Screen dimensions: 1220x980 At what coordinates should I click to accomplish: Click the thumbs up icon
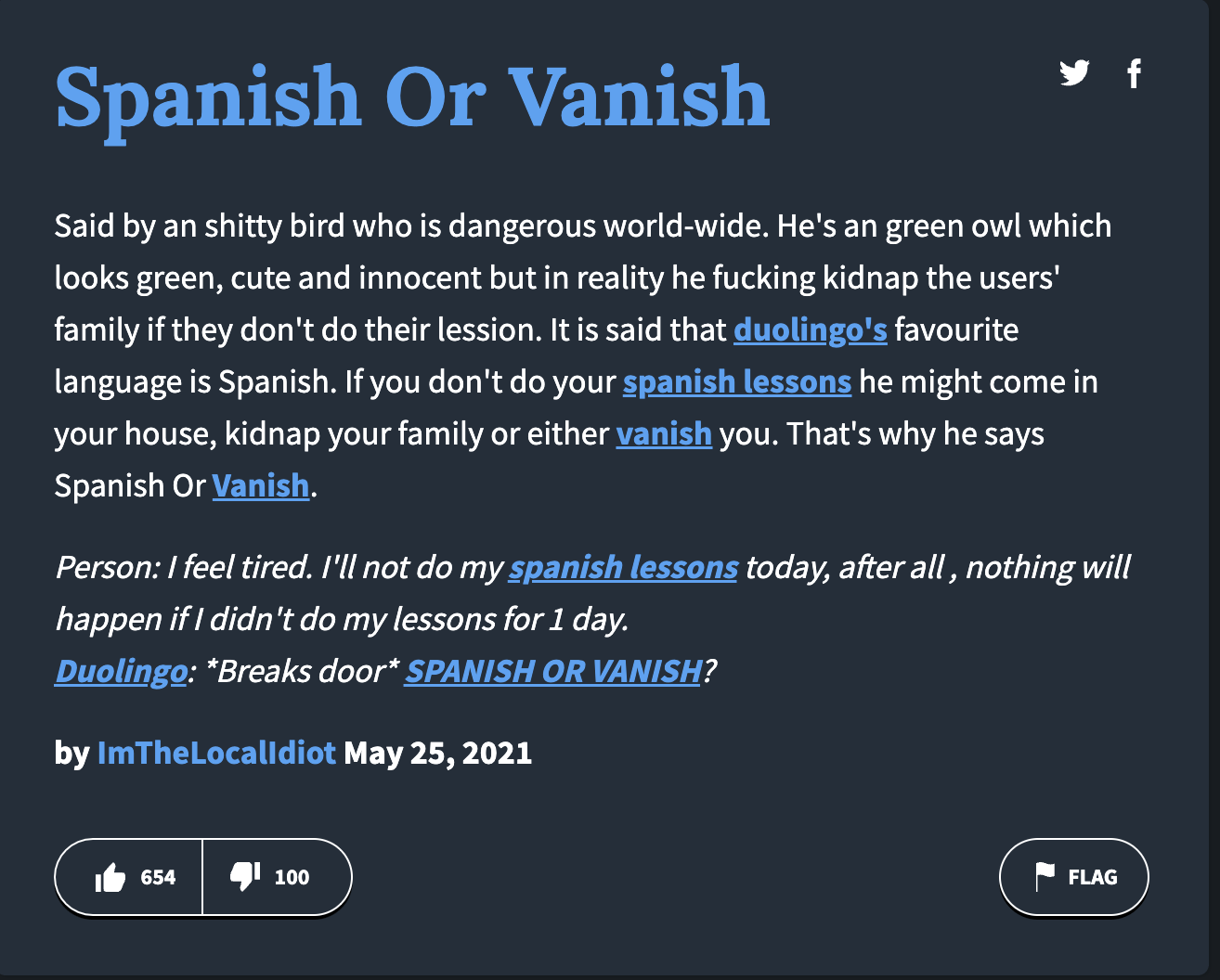point(110,877)
